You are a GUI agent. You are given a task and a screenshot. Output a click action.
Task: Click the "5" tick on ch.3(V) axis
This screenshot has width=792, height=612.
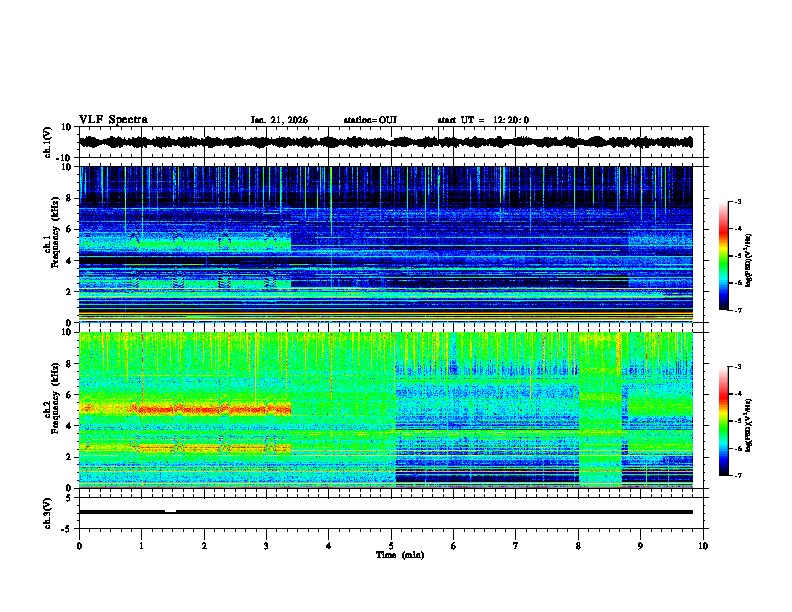[70, 498]
